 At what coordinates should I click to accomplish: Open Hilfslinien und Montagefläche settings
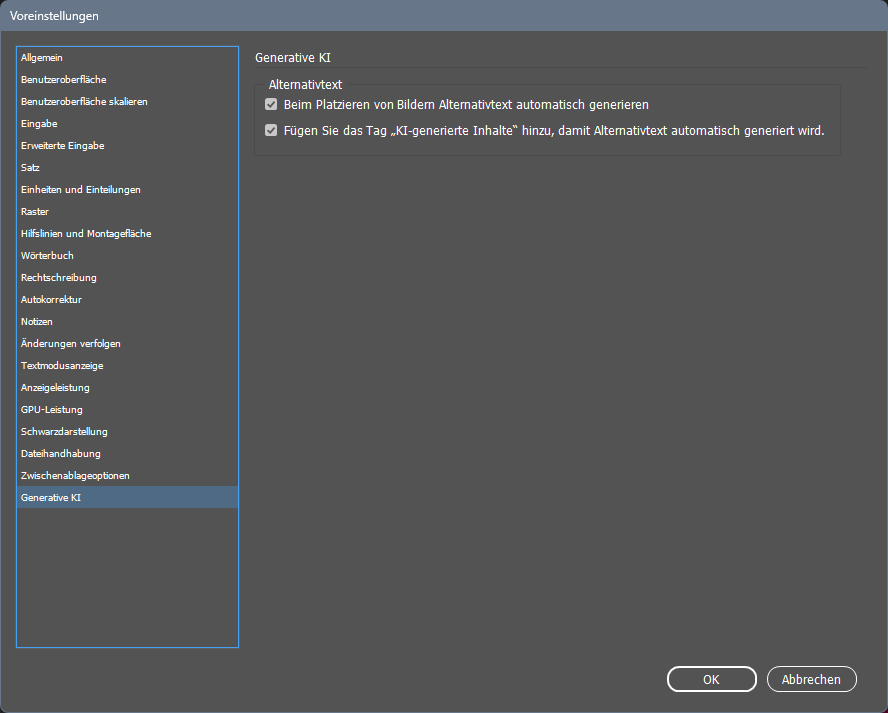(86, 234)
